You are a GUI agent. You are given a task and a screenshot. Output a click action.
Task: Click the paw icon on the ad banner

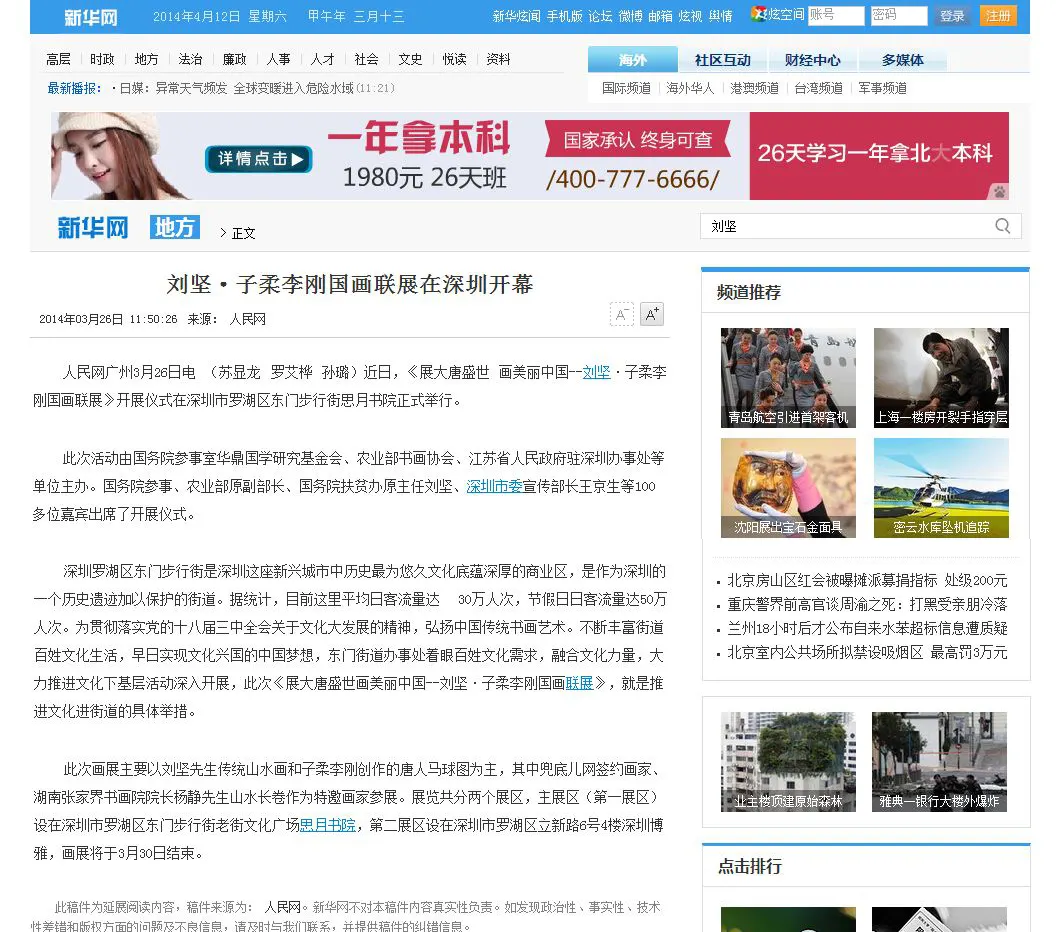point(999,192)
